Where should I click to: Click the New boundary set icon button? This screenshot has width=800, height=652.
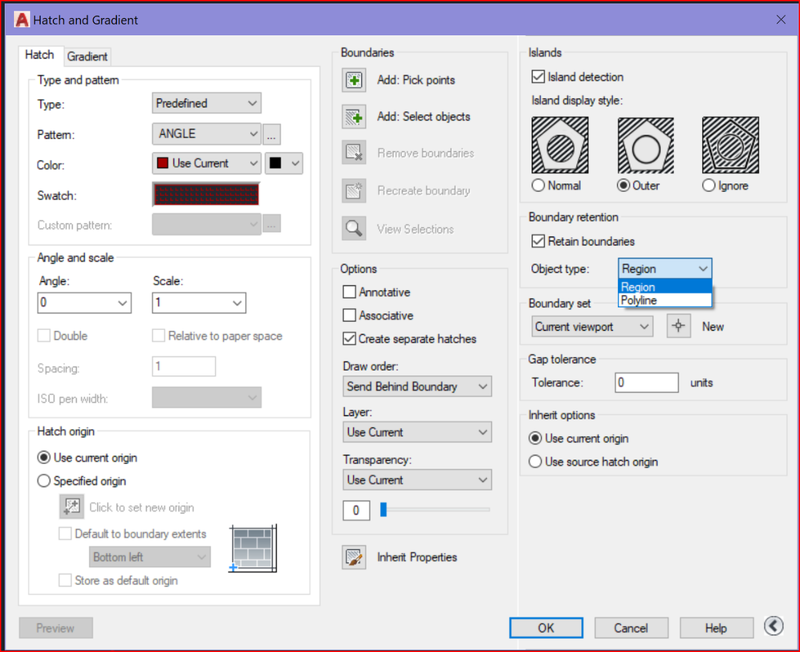coord(679,326)
